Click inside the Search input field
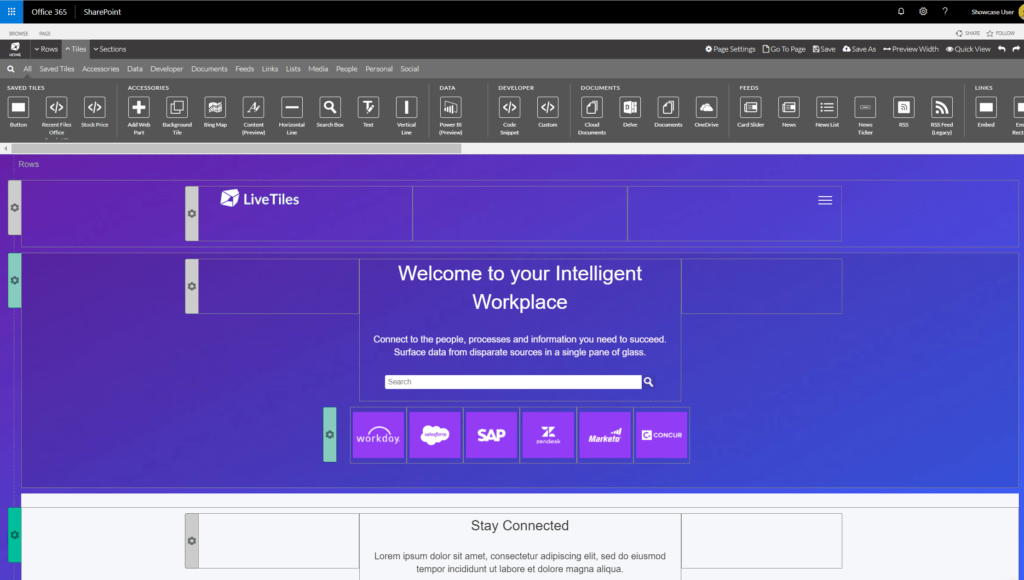Screen dimensions: 1024x580 click(513, 382)
